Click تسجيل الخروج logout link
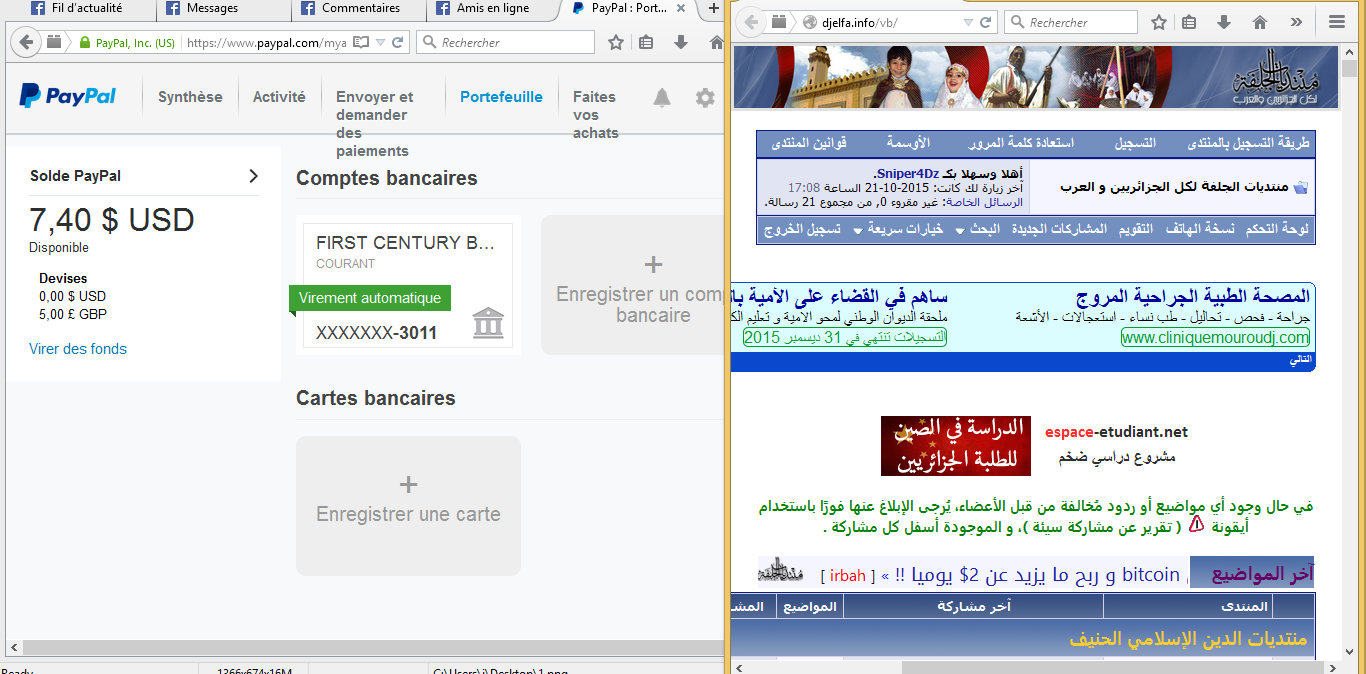Image resolution: width=1366 pixels, height=674 pixels. pos(803,229)
